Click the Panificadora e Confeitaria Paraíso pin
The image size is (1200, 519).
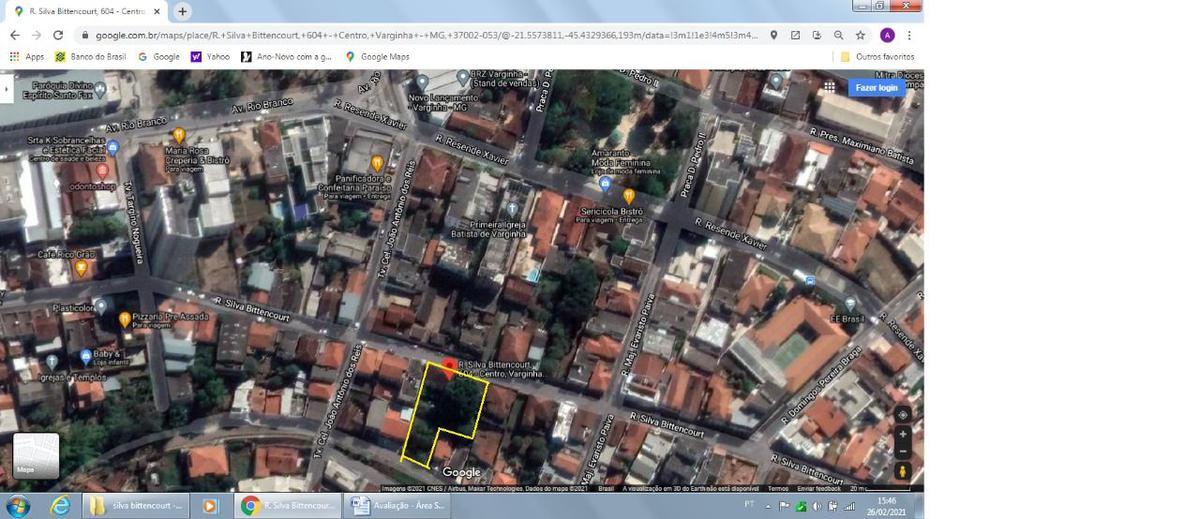pos(377,163)
